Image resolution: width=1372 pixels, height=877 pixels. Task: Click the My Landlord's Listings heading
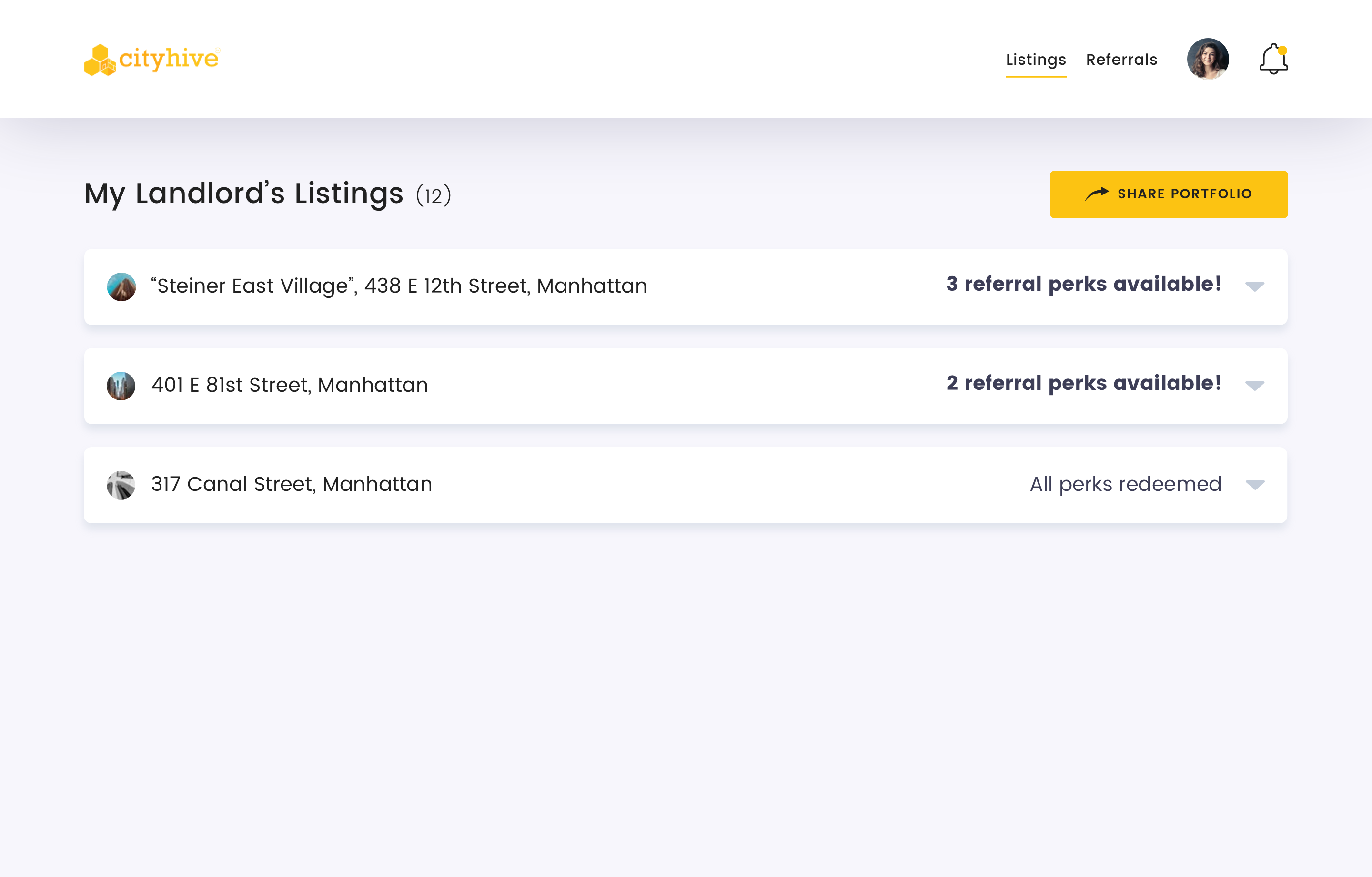click(x=244, y=194)
